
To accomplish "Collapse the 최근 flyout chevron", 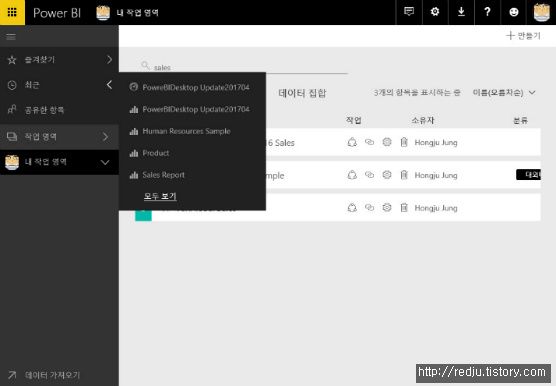I will pyautogui.click(x=110, y=85).
